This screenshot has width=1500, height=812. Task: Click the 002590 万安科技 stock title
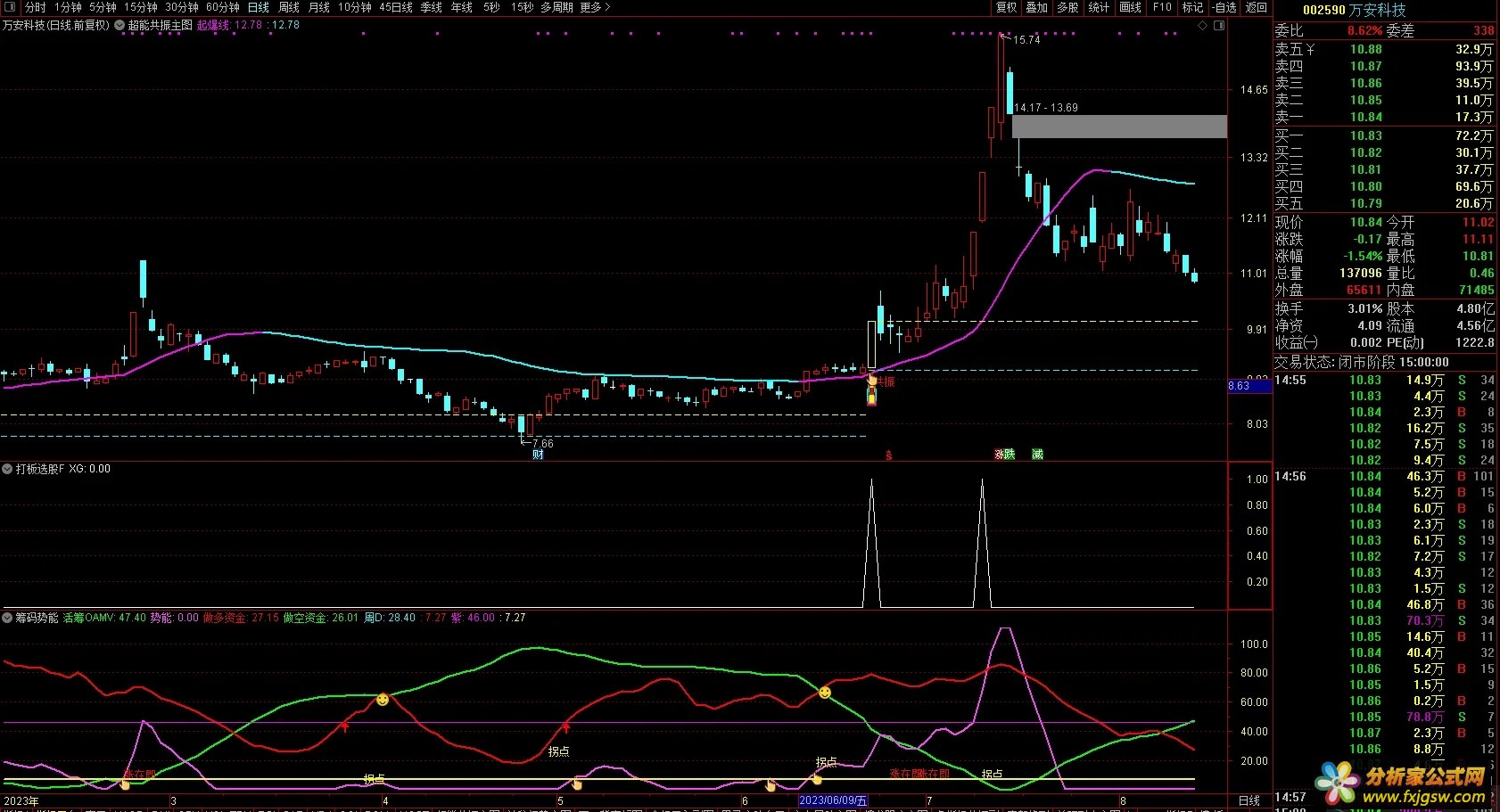pos(1354,10)
